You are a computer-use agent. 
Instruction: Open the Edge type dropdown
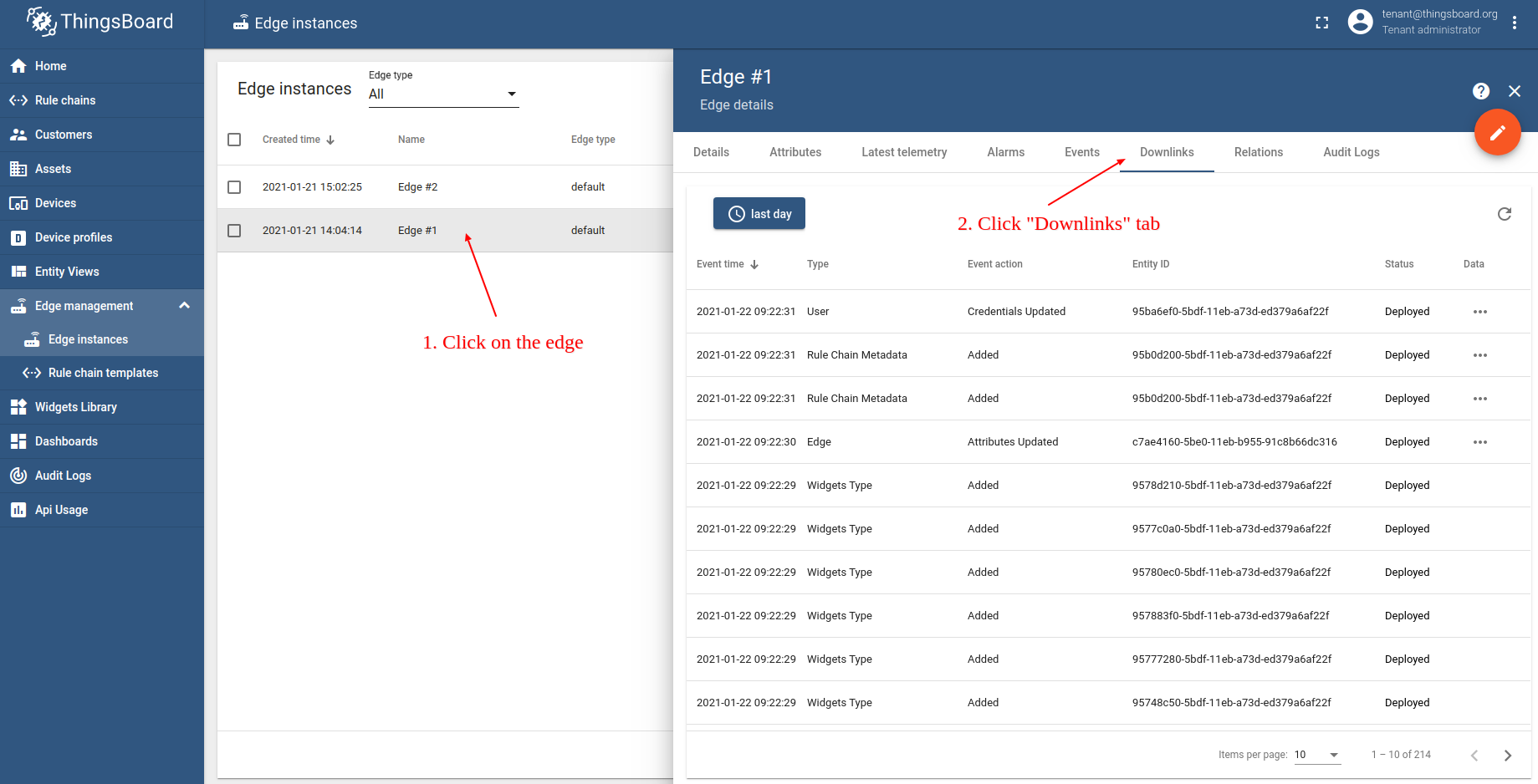click(443, 94)
